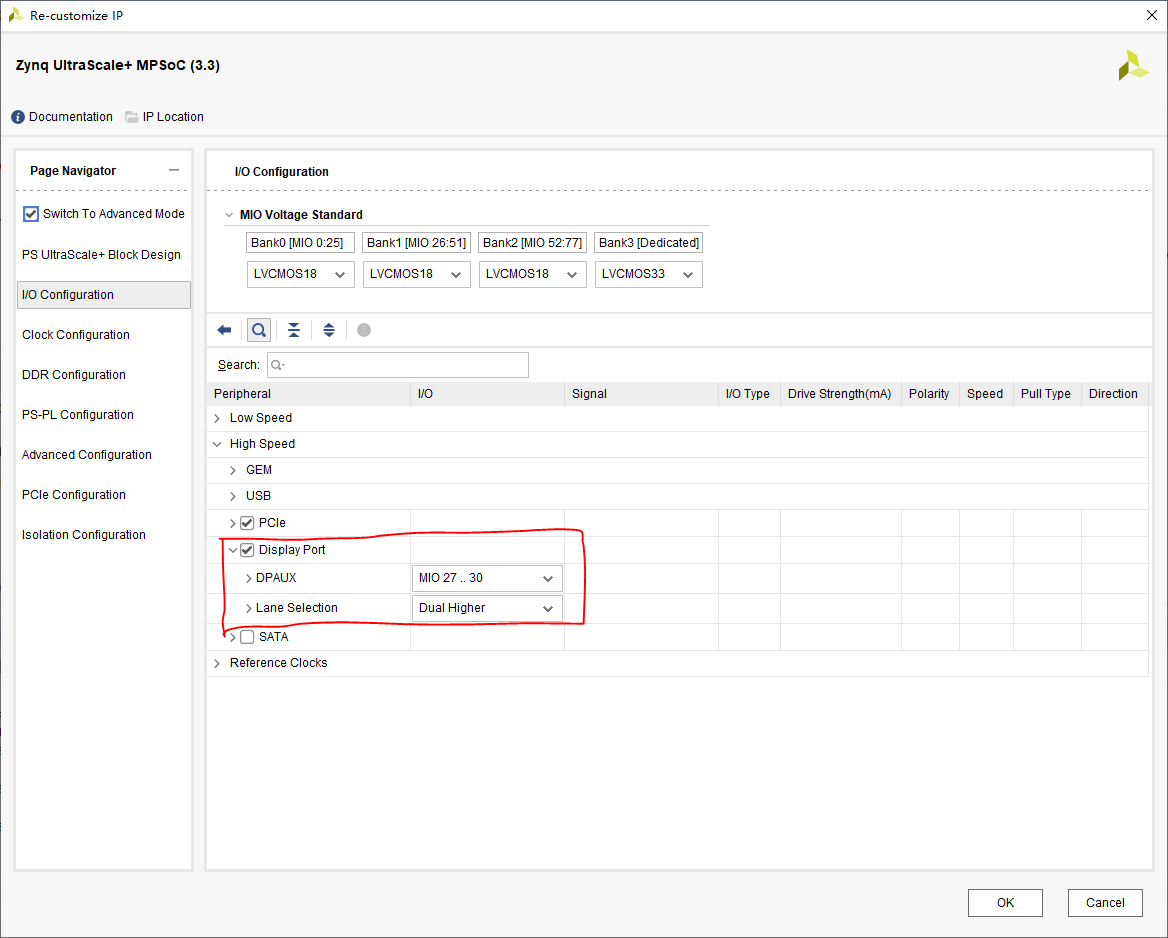Click the Bank3 [Dedicated] label
This screenshot has height=938, width=1168.
648,243
